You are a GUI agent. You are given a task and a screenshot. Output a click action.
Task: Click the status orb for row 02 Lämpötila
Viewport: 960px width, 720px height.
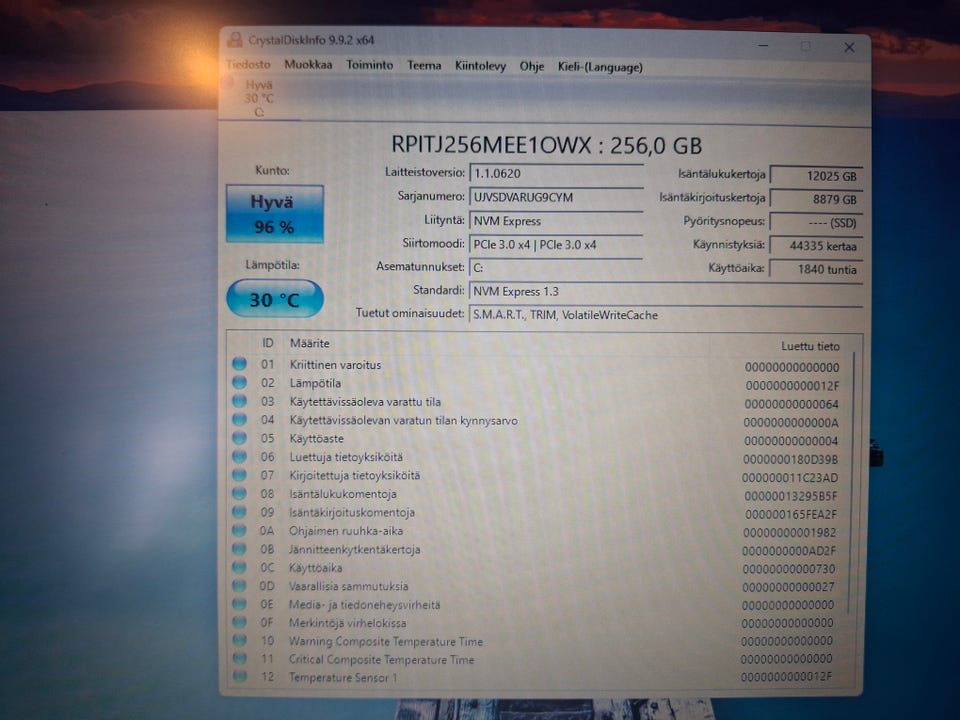pyautogui.click(x=239, y=383)
